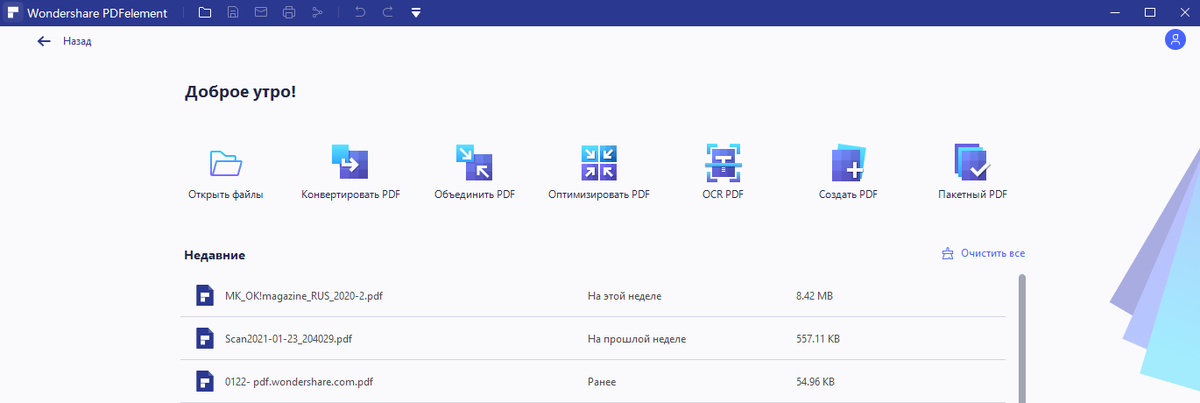Screen dimensions: 1200x403
Task: Click the Open folder icon in title bar
Action: tap(205, 13)
